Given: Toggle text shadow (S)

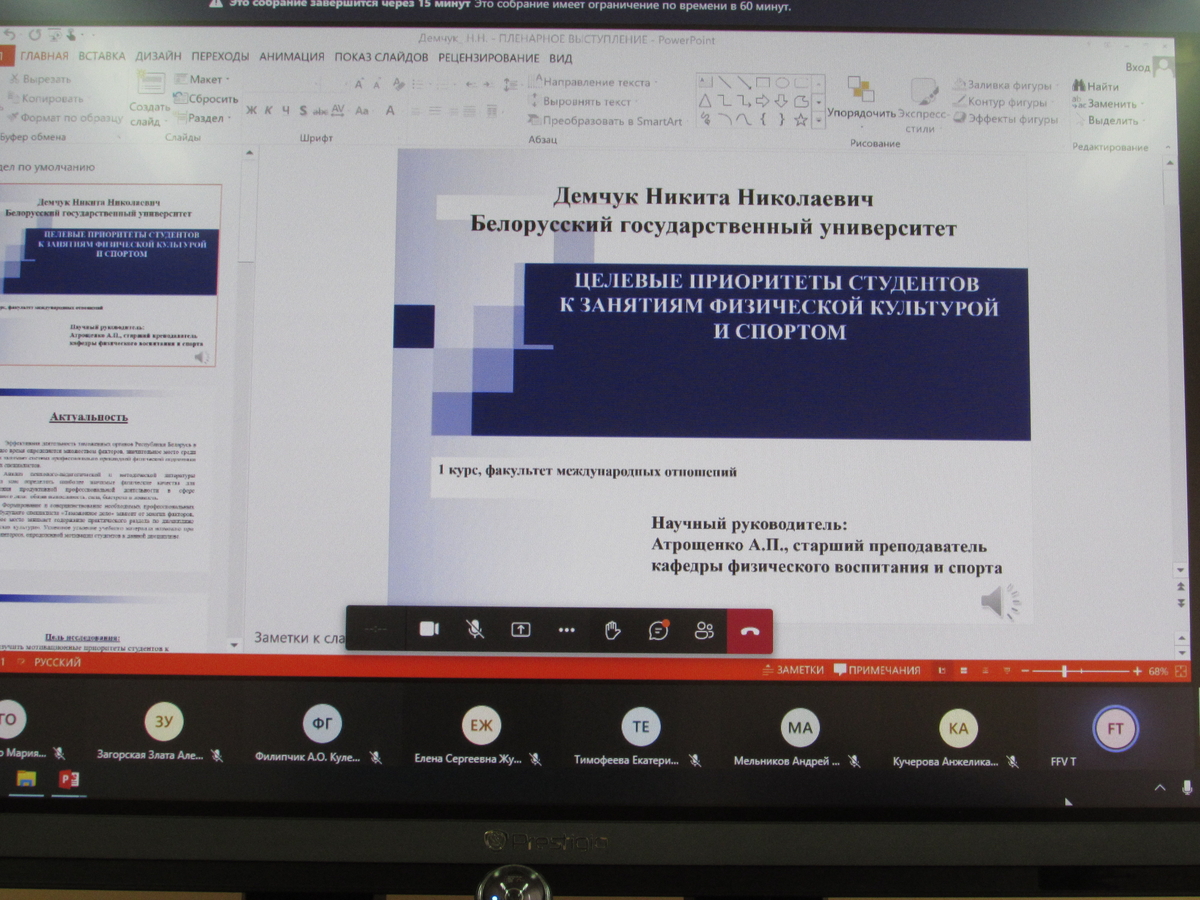Looking at the screenshot, I should point(303,110).
